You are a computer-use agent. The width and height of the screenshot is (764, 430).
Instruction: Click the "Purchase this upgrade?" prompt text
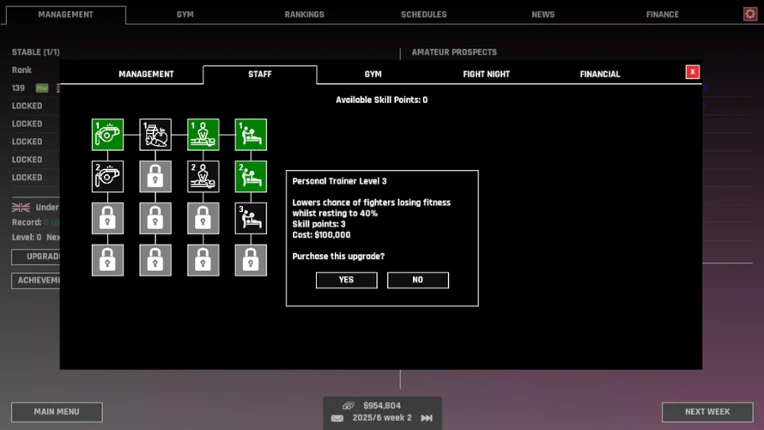coord(338,256)
